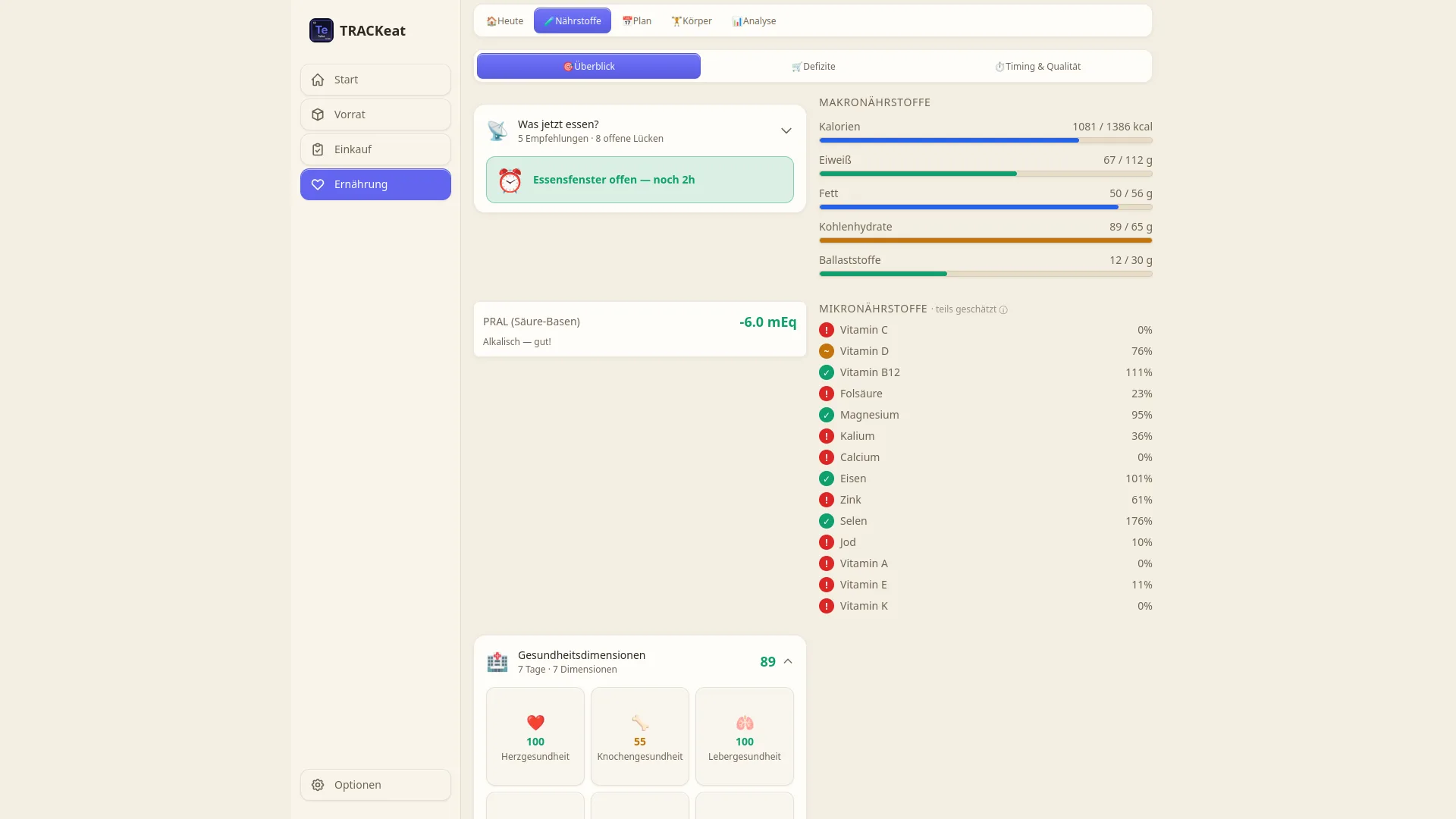This screenshot has height=819, width=1456.
Task: Open the Knochengesundheit card
Action: pos(640,736)
